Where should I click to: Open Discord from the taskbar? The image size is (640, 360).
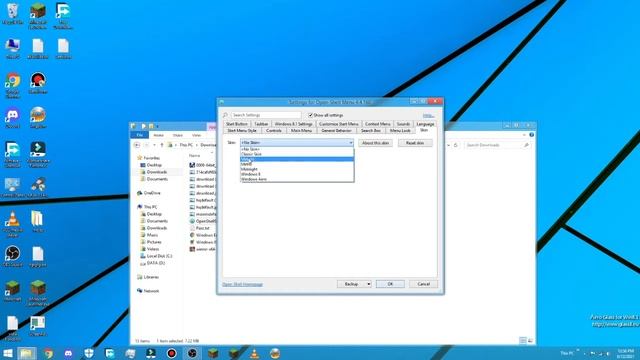pos(68,353)
